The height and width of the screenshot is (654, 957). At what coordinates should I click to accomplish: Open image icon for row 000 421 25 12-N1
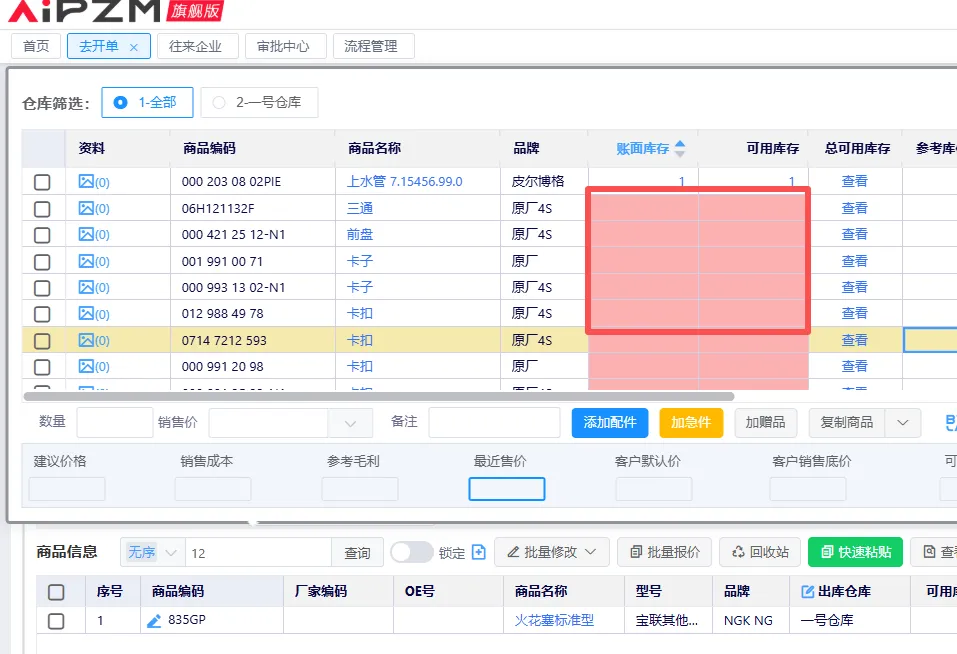point(86,234)
